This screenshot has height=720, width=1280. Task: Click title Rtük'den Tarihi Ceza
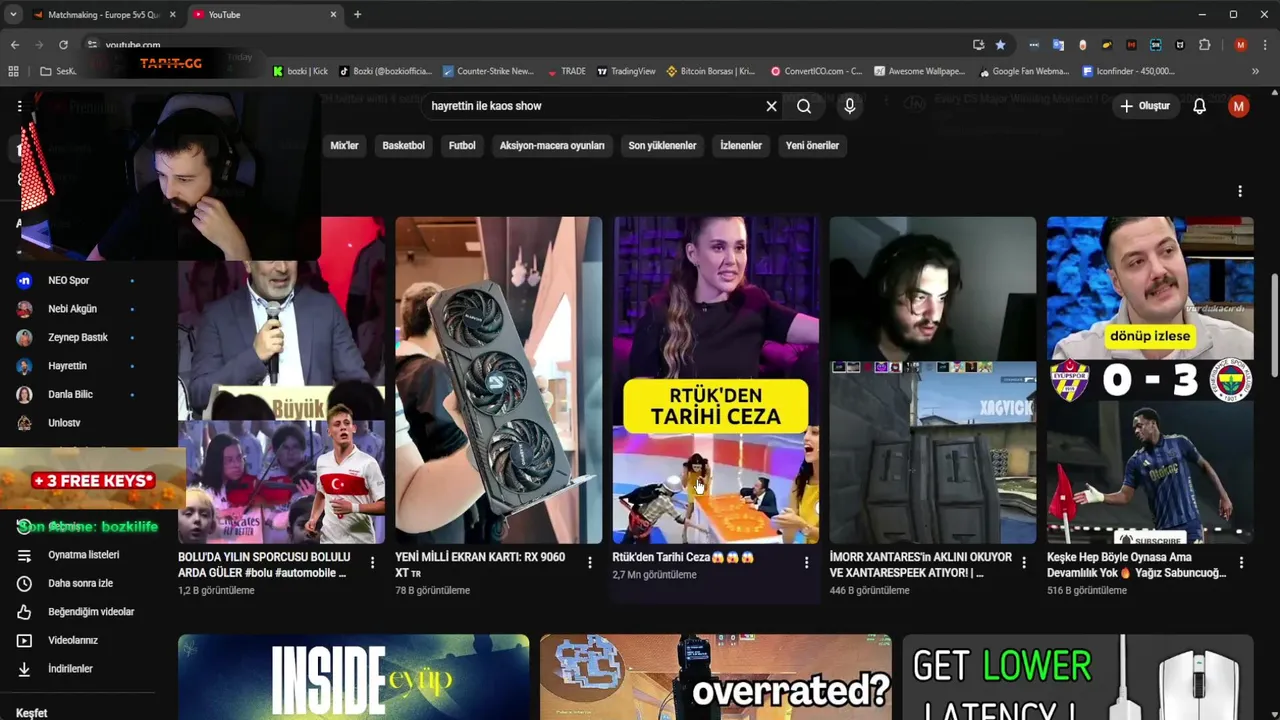point(684,557)
